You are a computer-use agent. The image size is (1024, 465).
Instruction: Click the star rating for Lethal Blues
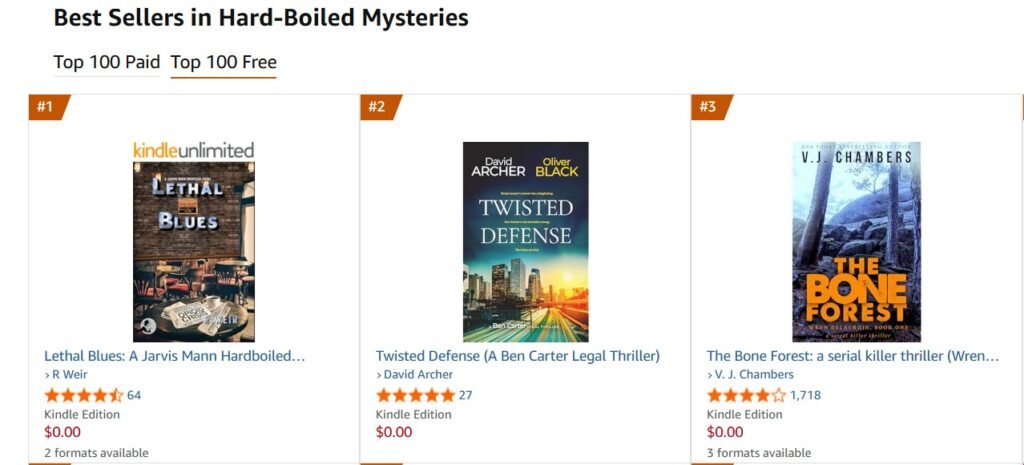84,395
